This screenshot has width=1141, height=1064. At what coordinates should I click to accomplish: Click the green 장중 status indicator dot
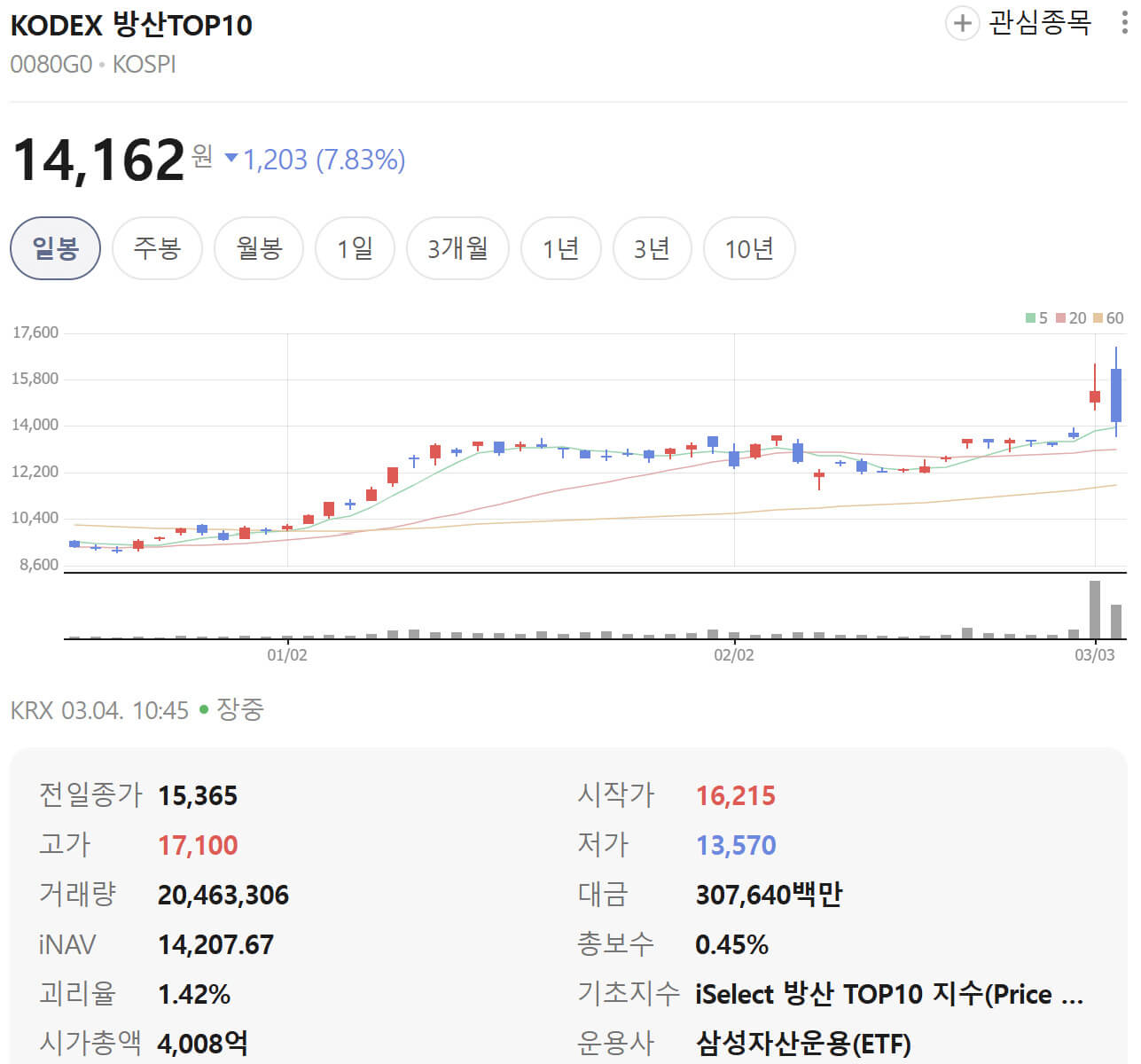(x=202, y=708)
